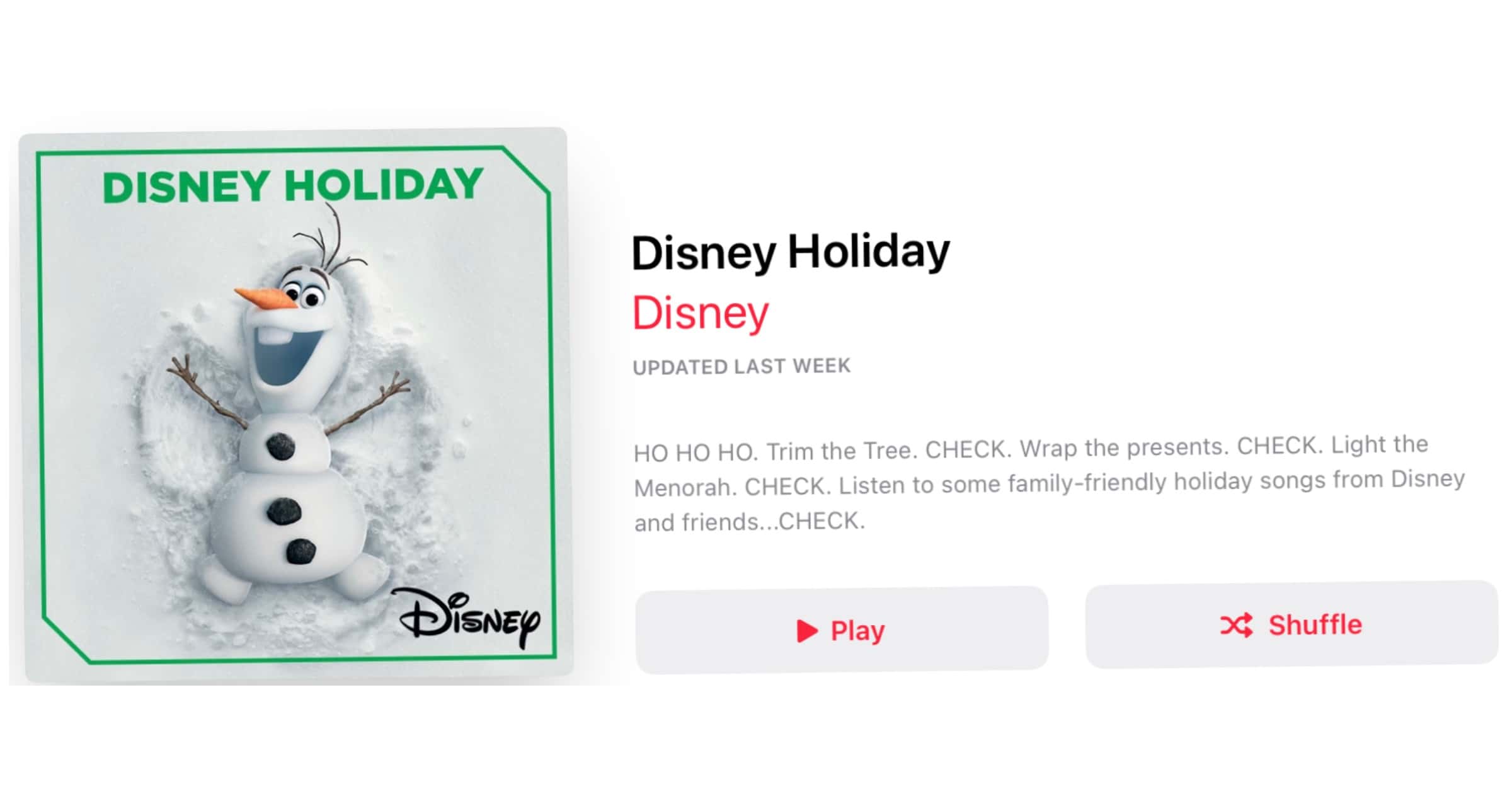Screen dimensions: 1512x794
Task: Click the red play triangle icon
Action: pos(807,631)
